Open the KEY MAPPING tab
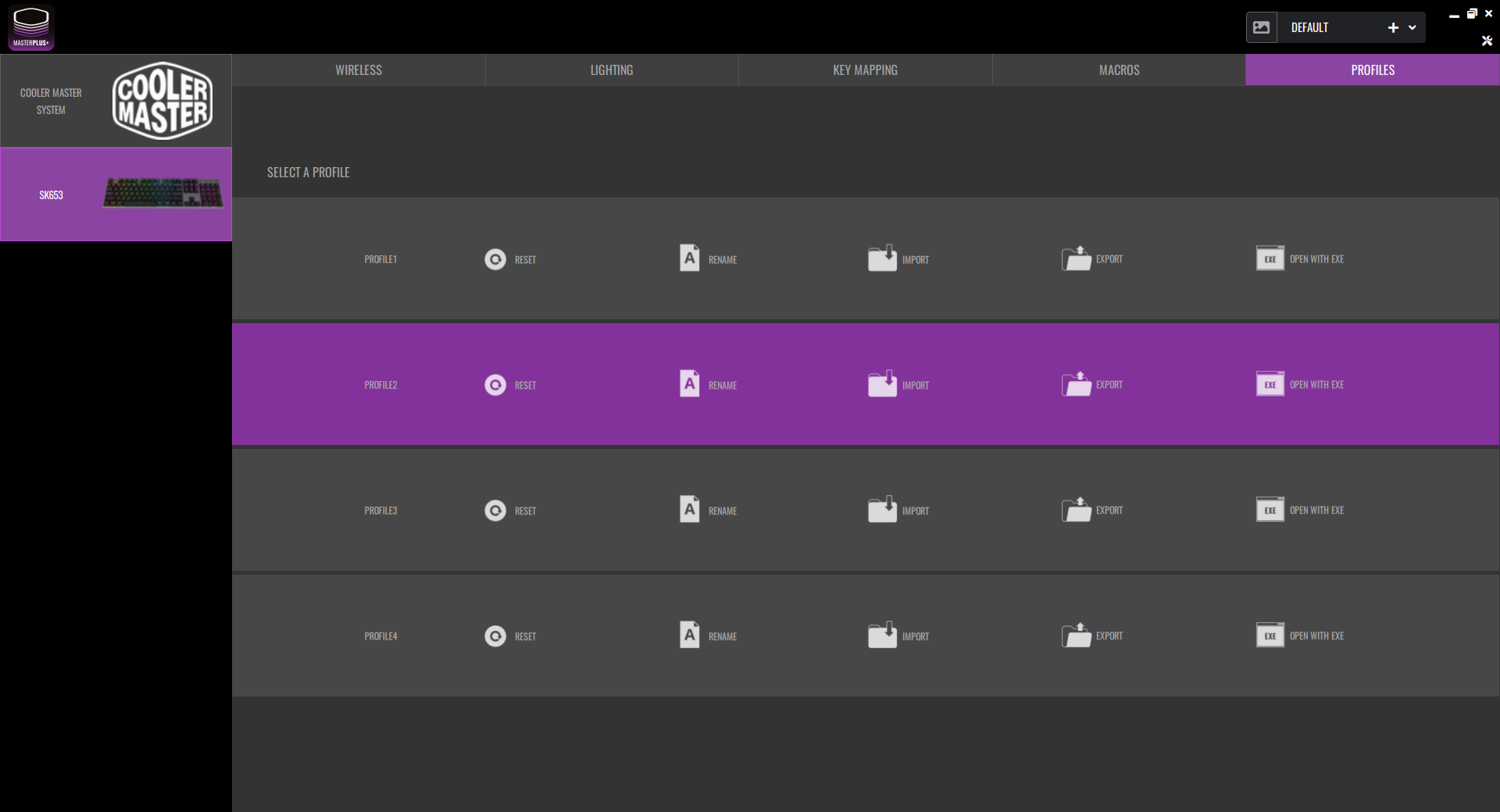Screen dimensions: 1500x812 (866, 70)
